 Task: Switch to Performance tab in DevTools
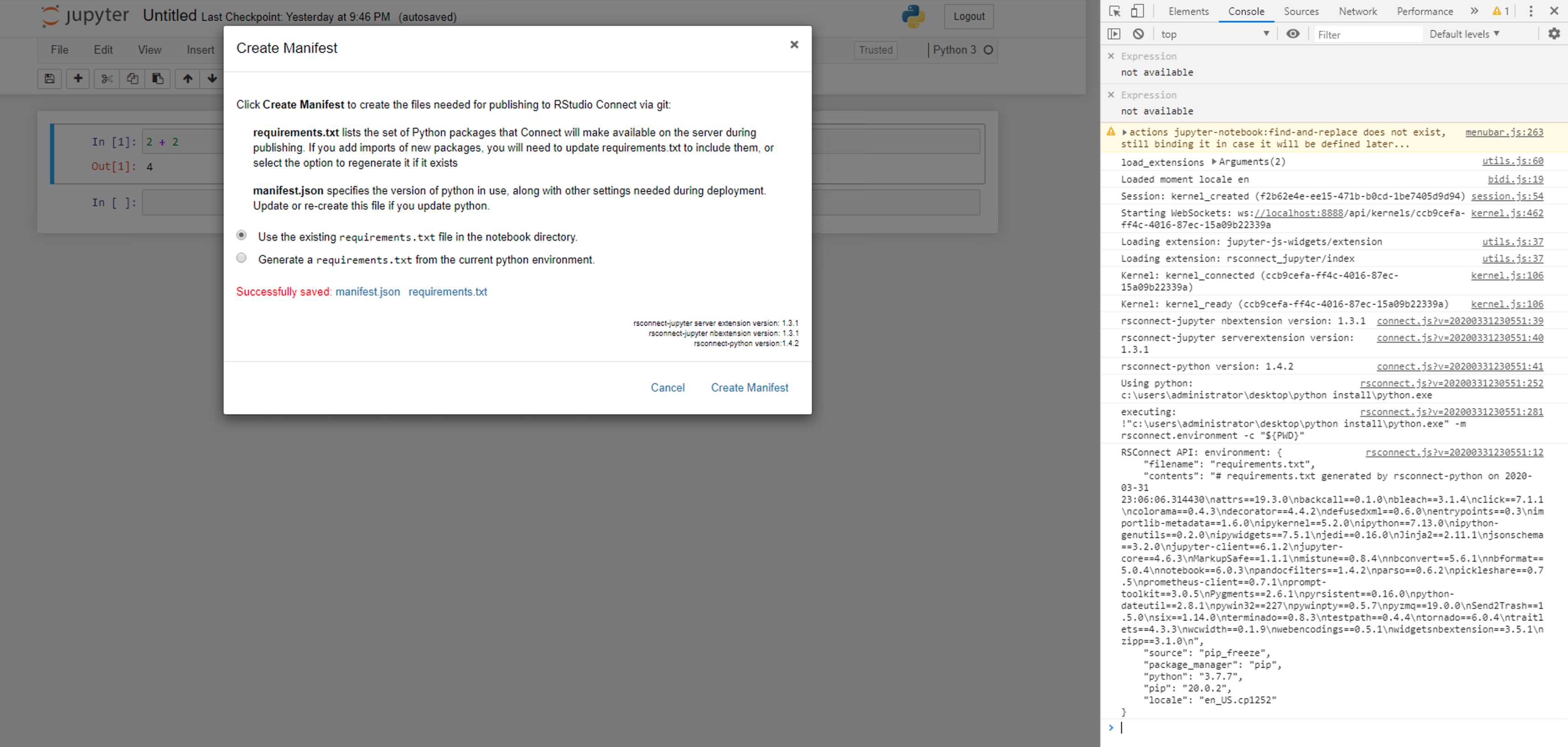tap(1424, 11)
